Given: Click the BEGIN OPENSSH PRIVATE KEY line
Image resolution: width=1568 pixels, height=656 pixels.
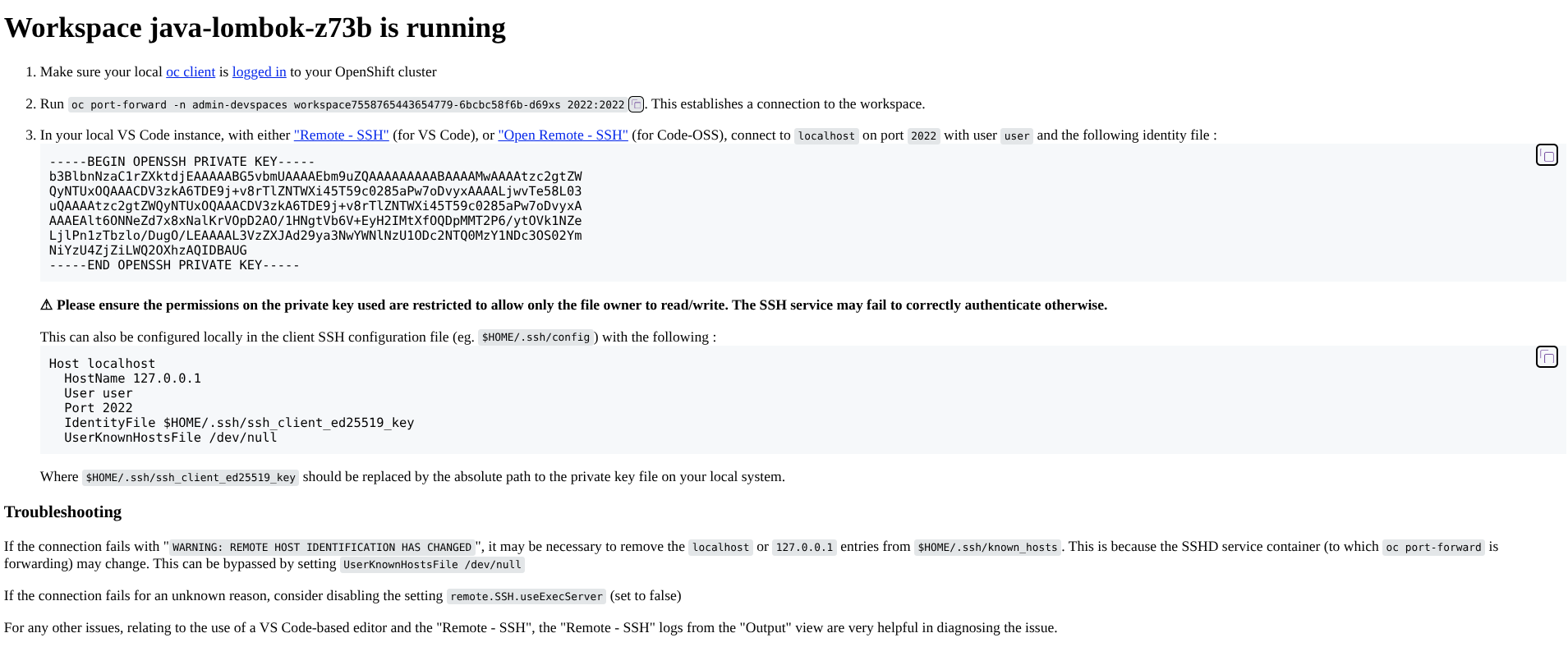Looking at the screenshot, I should (x=182, y=162).
